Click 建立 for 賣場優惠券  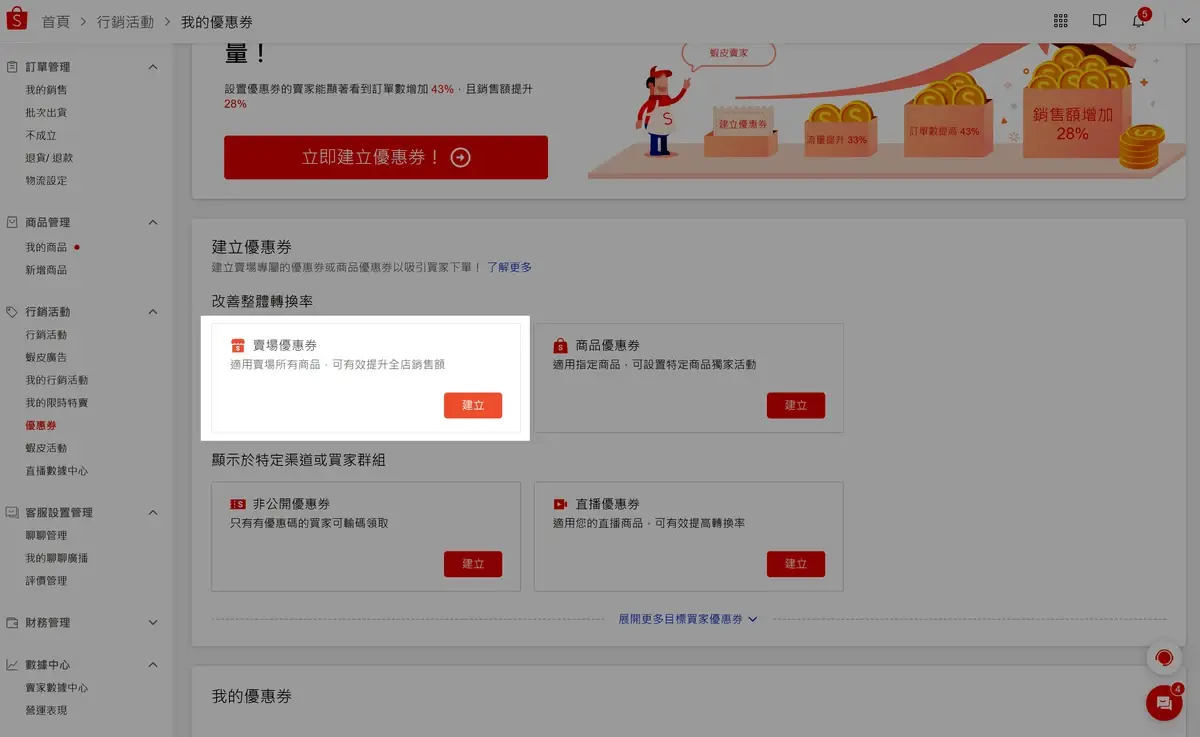click(x=473, y=405)
